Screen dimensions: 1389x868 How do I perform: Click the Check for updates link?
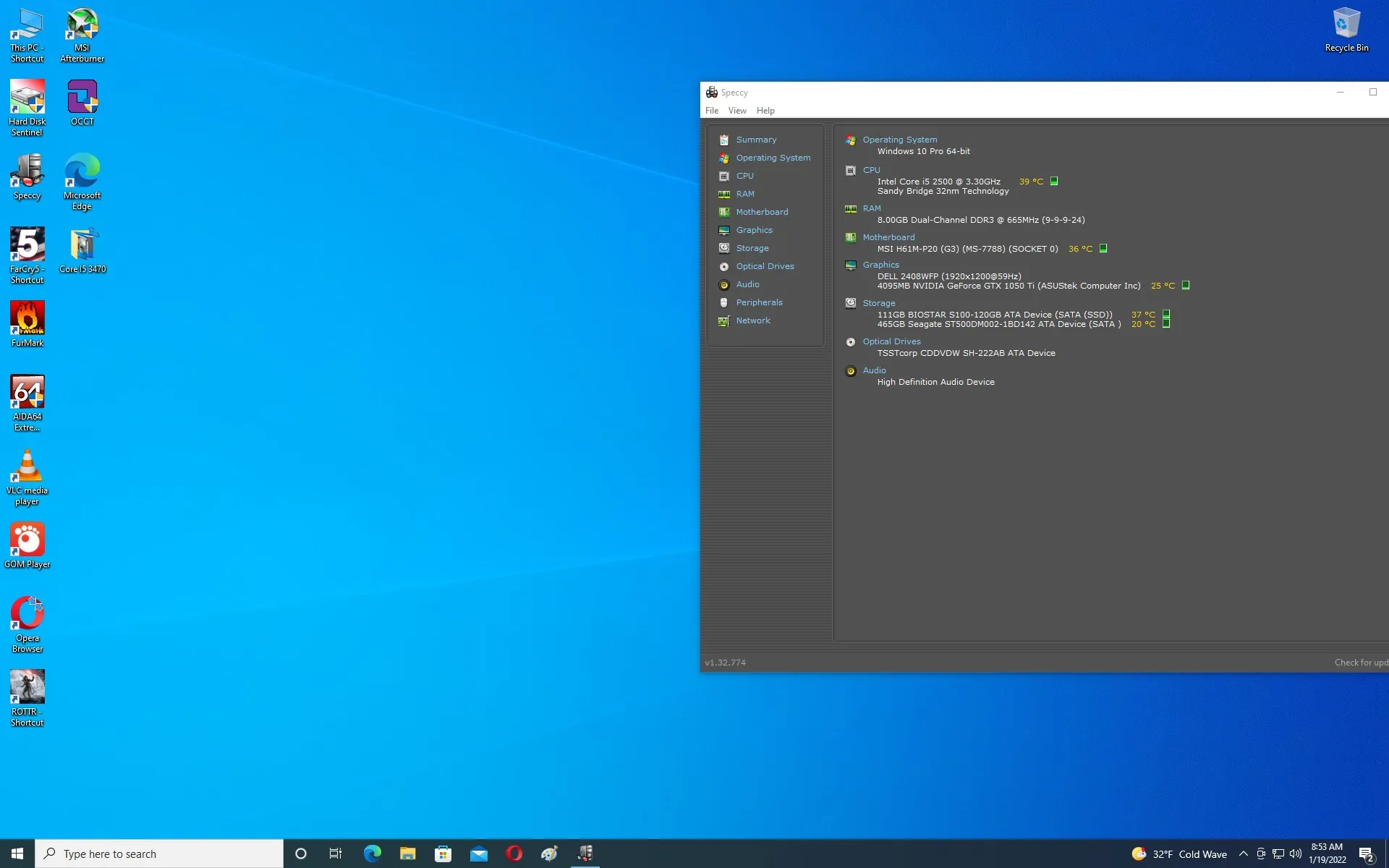click(1361, 663)
